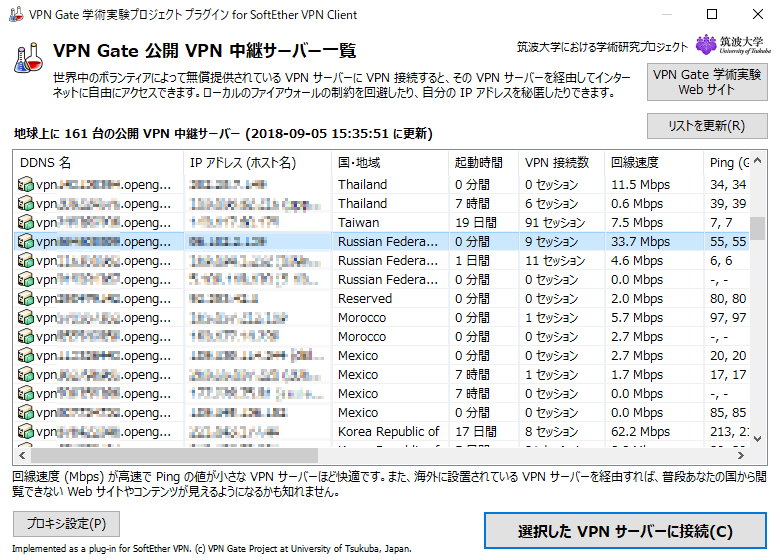Click the horizontal scrollbar left arrow

pos(22,455)
